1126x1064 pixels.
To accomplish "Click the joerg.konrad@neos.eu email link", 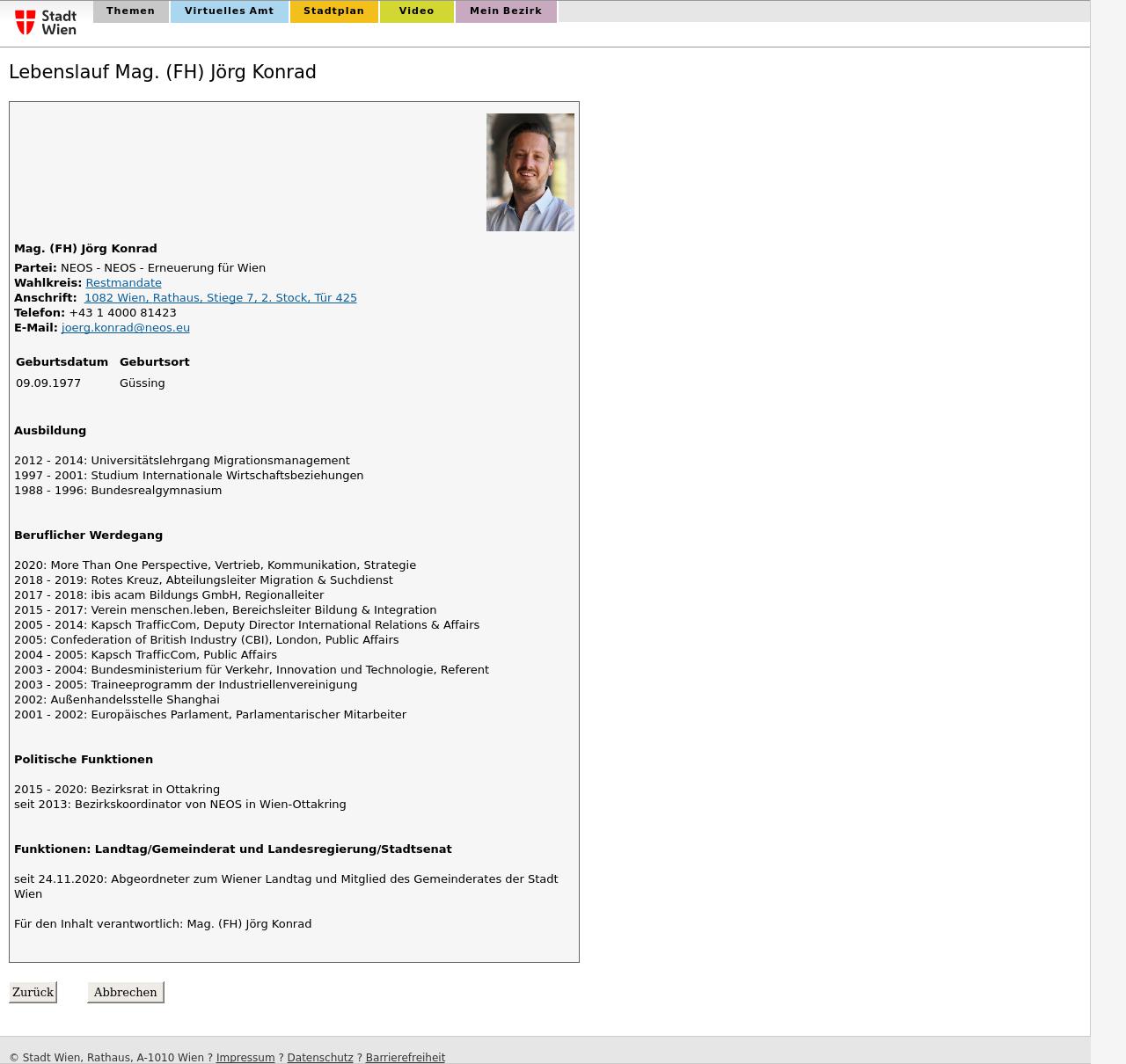I will click(x=126, y=327).
